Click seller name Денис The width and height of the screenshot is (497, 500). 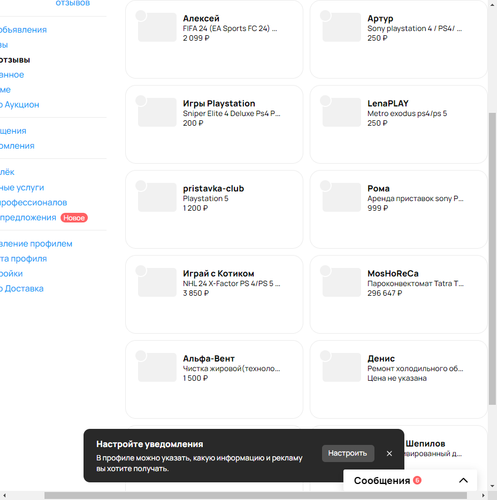pyautogui.click(x=381, y=358)
